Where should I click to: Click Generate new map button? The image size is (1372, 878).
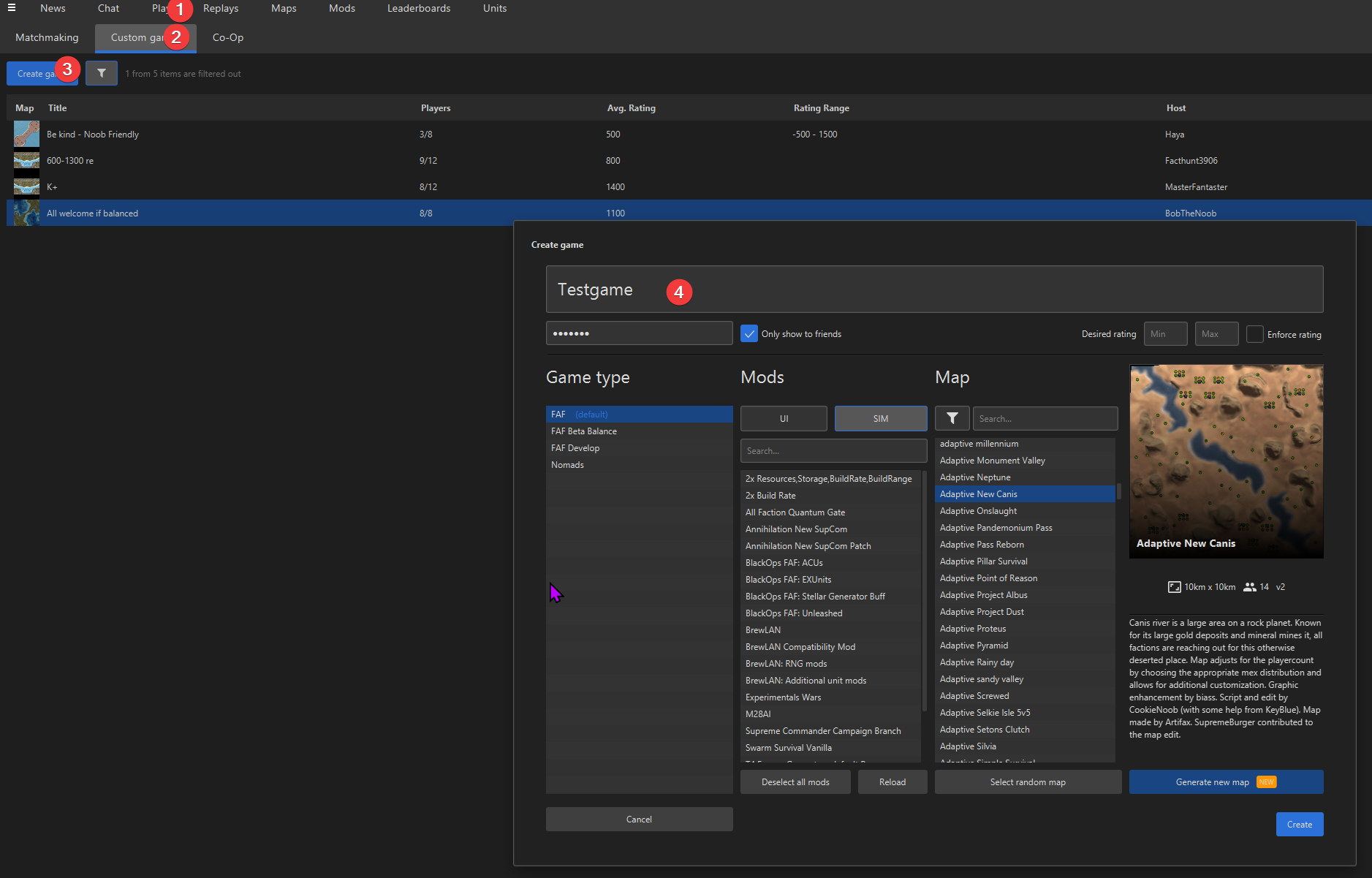[x=1226, y=782]
